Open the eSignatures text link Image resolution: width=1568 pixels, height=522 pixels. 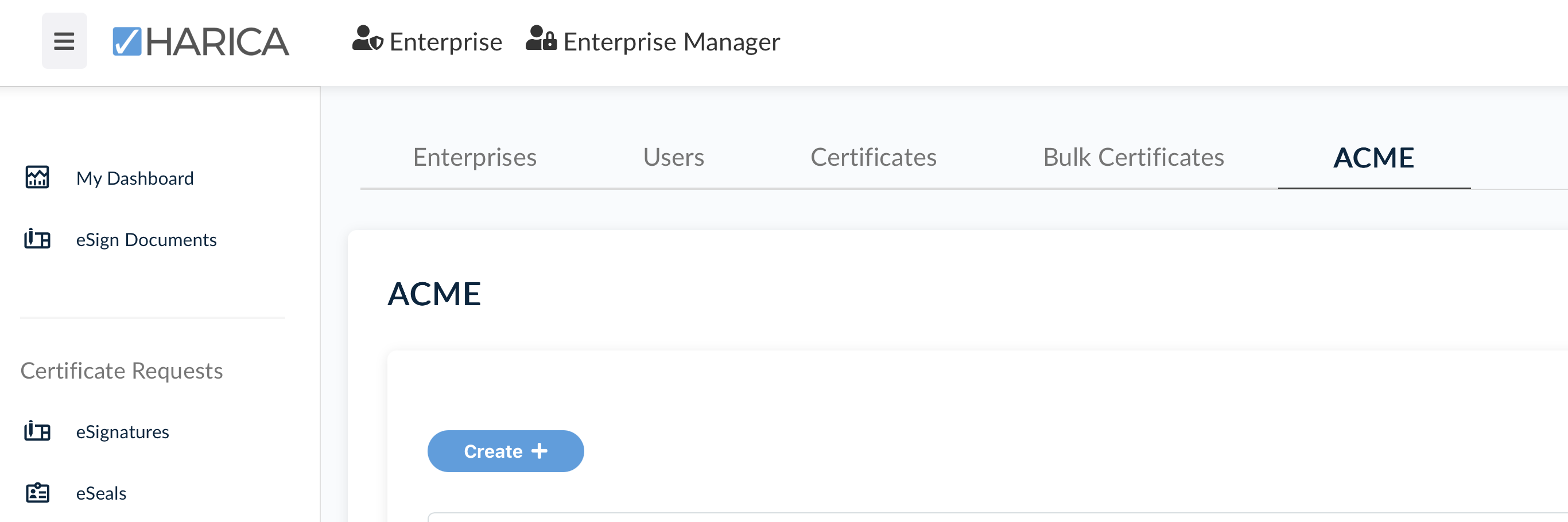(x=122, y=432)
